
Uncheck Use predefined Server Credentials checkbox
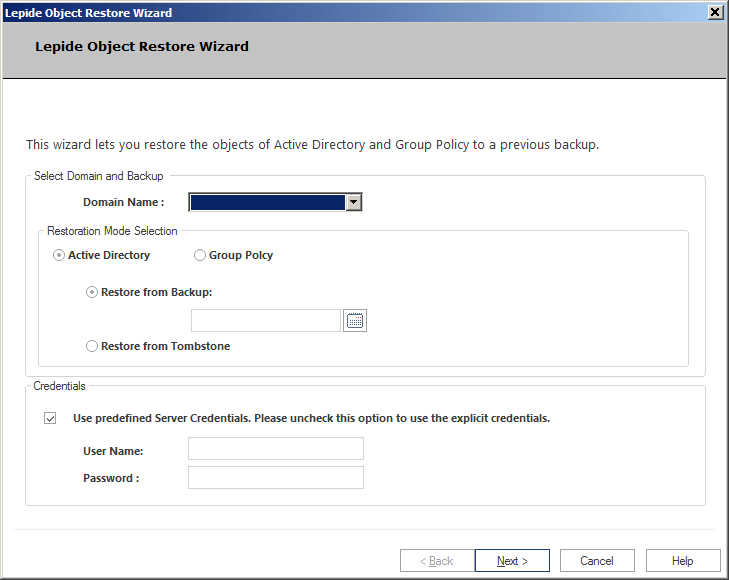[50, 418]
